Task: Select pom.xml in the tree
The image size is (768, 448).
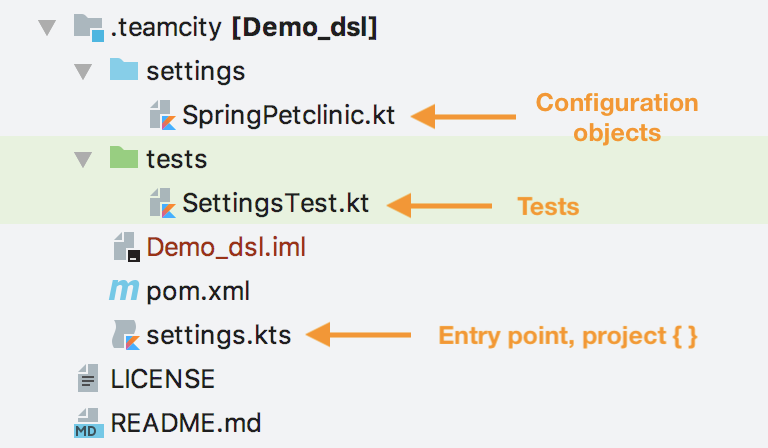Action: click(x=198, y=292)
